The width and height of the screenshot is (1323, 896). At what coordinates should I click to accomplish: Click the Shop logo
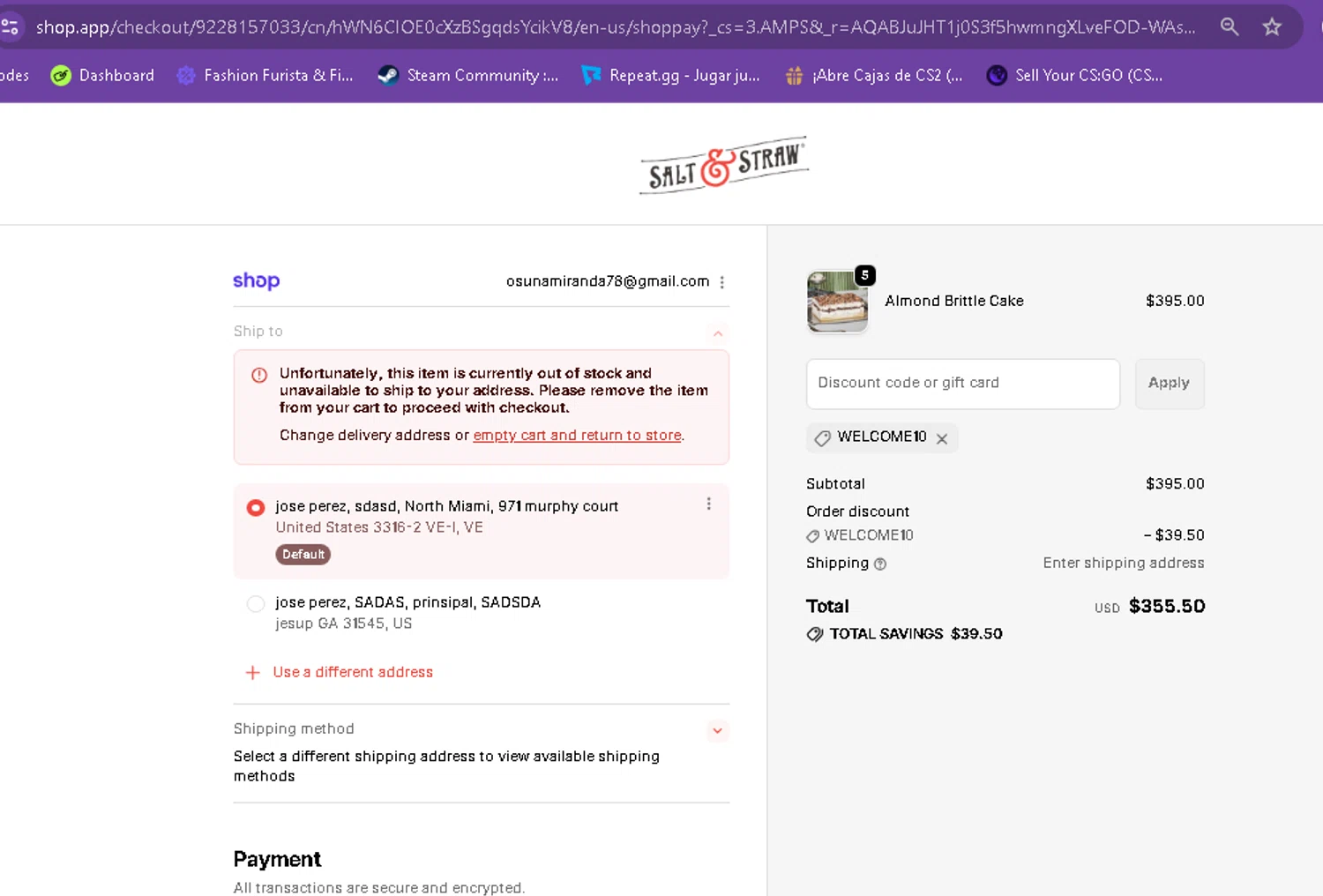pos(257,280)
